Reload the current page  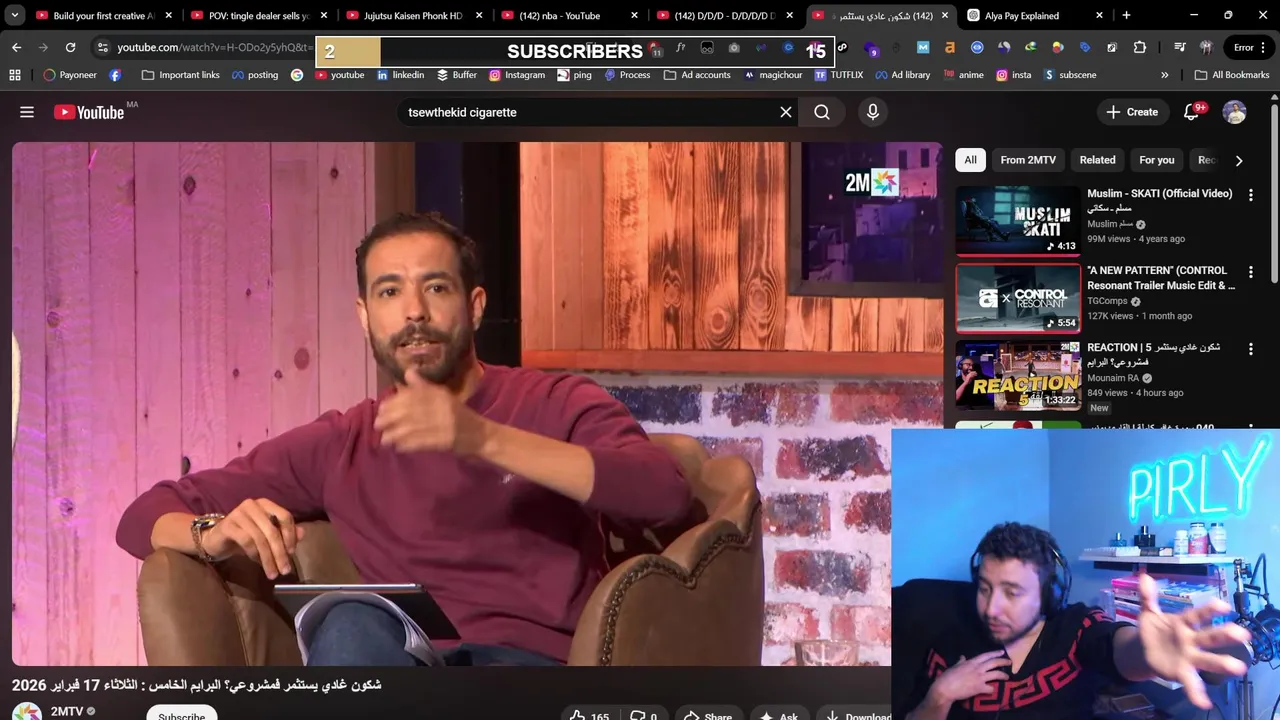click(x=70, y=47)
